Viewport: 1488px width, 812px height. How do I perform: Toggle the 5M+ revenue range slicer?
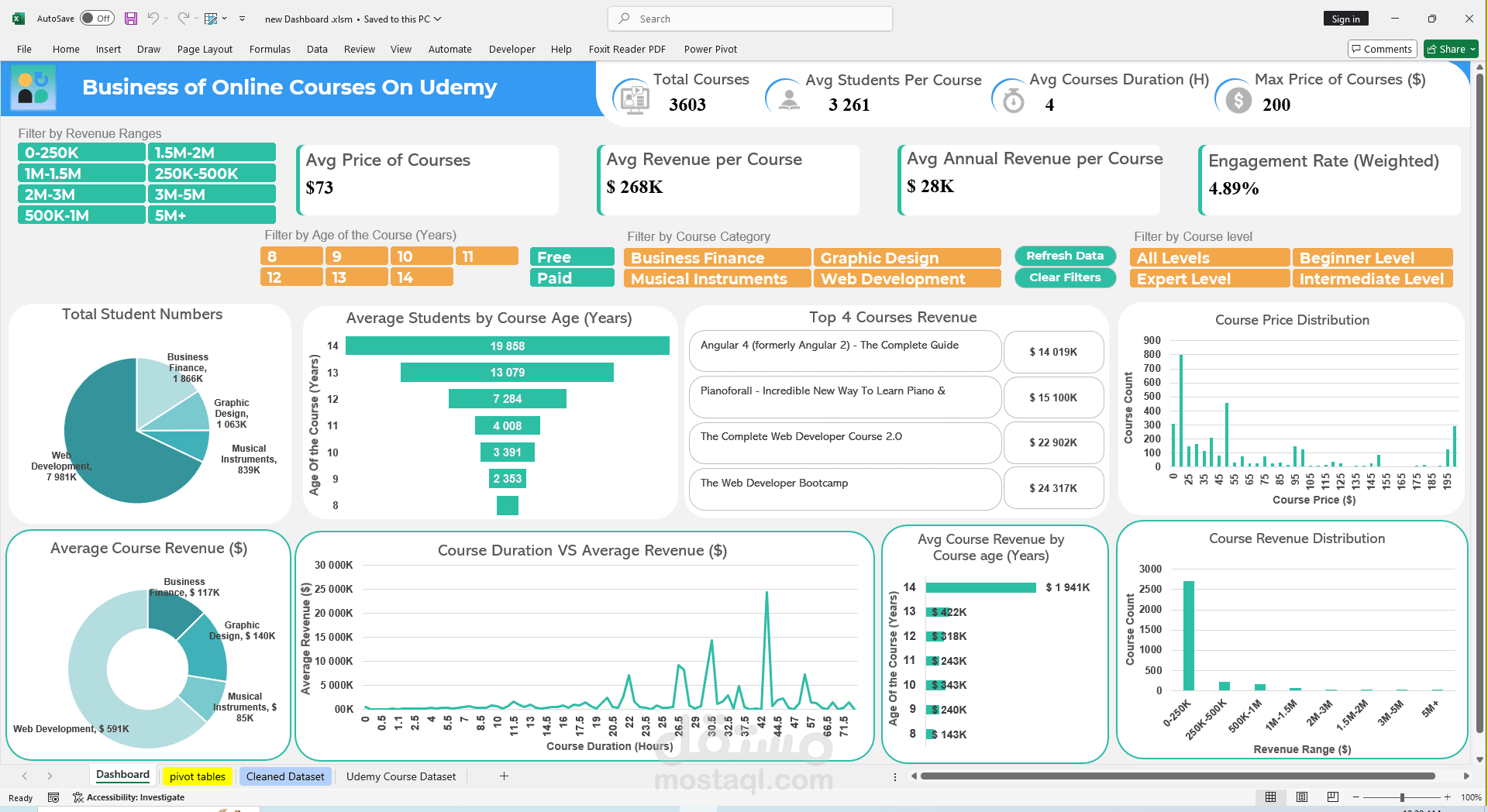(212, 215)
